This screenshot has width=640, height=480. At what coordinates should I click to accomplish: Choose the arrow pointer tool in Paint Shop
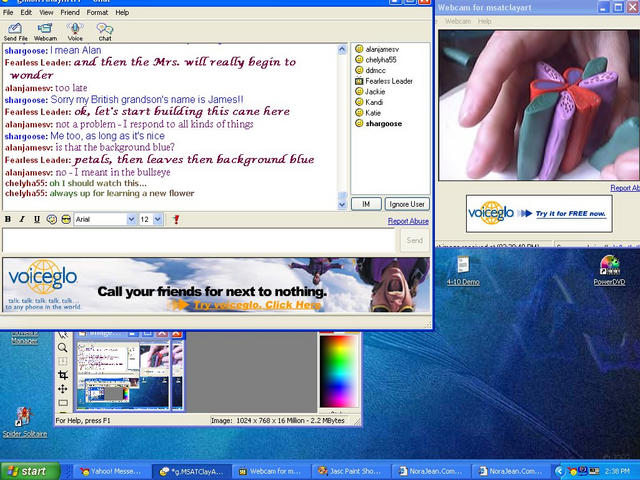[62, 336]
